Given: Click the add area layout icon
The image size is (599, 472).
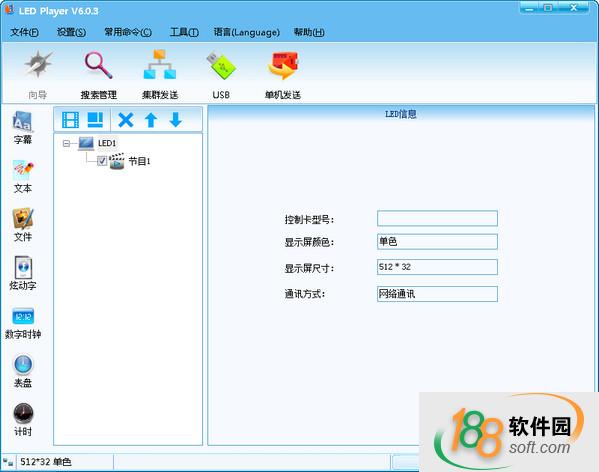Looking at the screenshot, I should point(95,120).
